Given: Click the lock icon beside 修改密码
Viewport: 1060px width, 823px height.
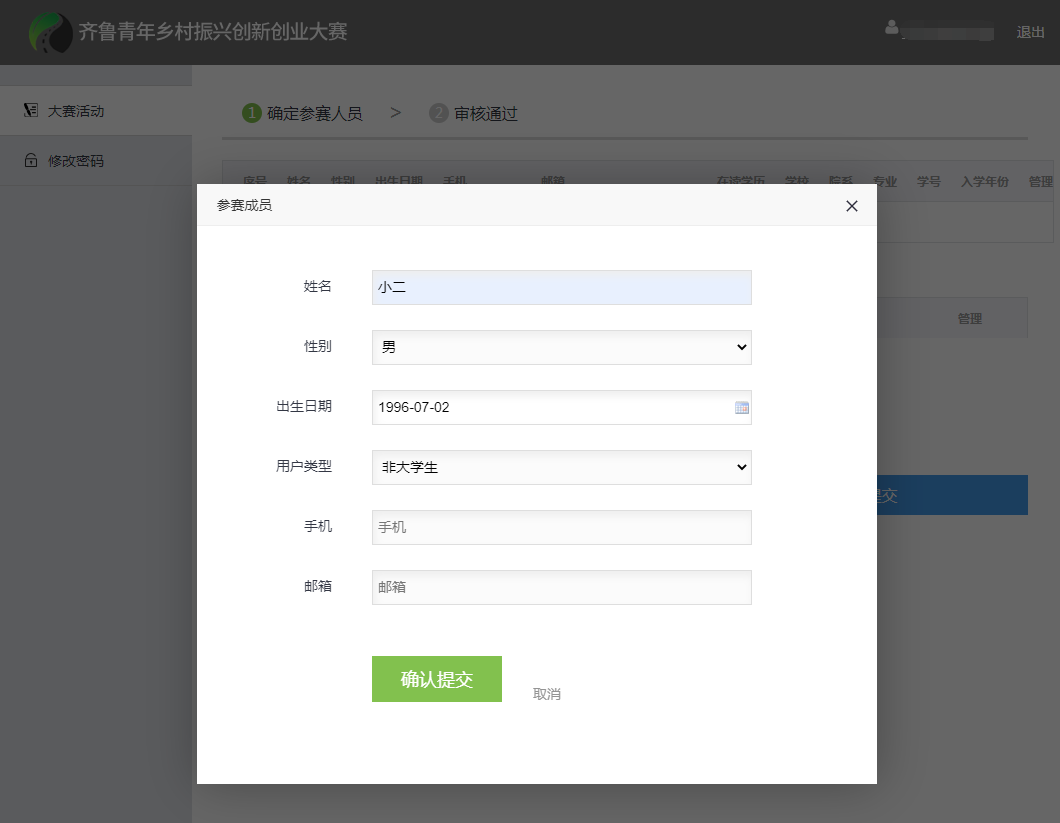Looking at the screenshot, I should [31, 161].
